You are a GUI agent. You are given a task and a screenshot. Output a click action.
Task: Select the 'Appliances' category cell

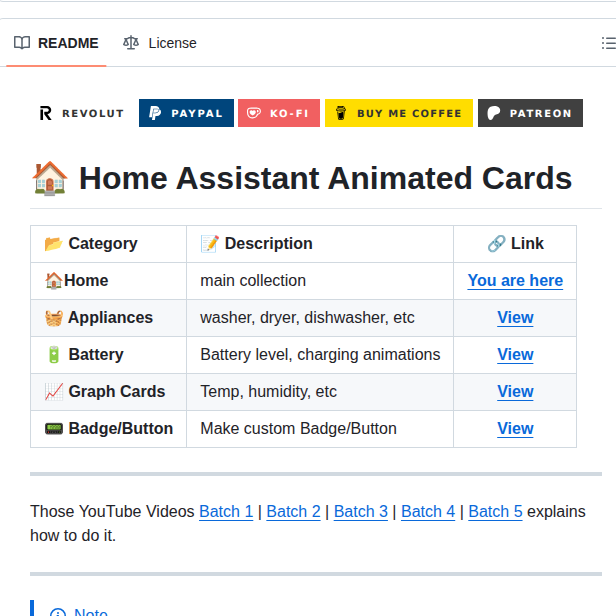click(x=108, y=318)
